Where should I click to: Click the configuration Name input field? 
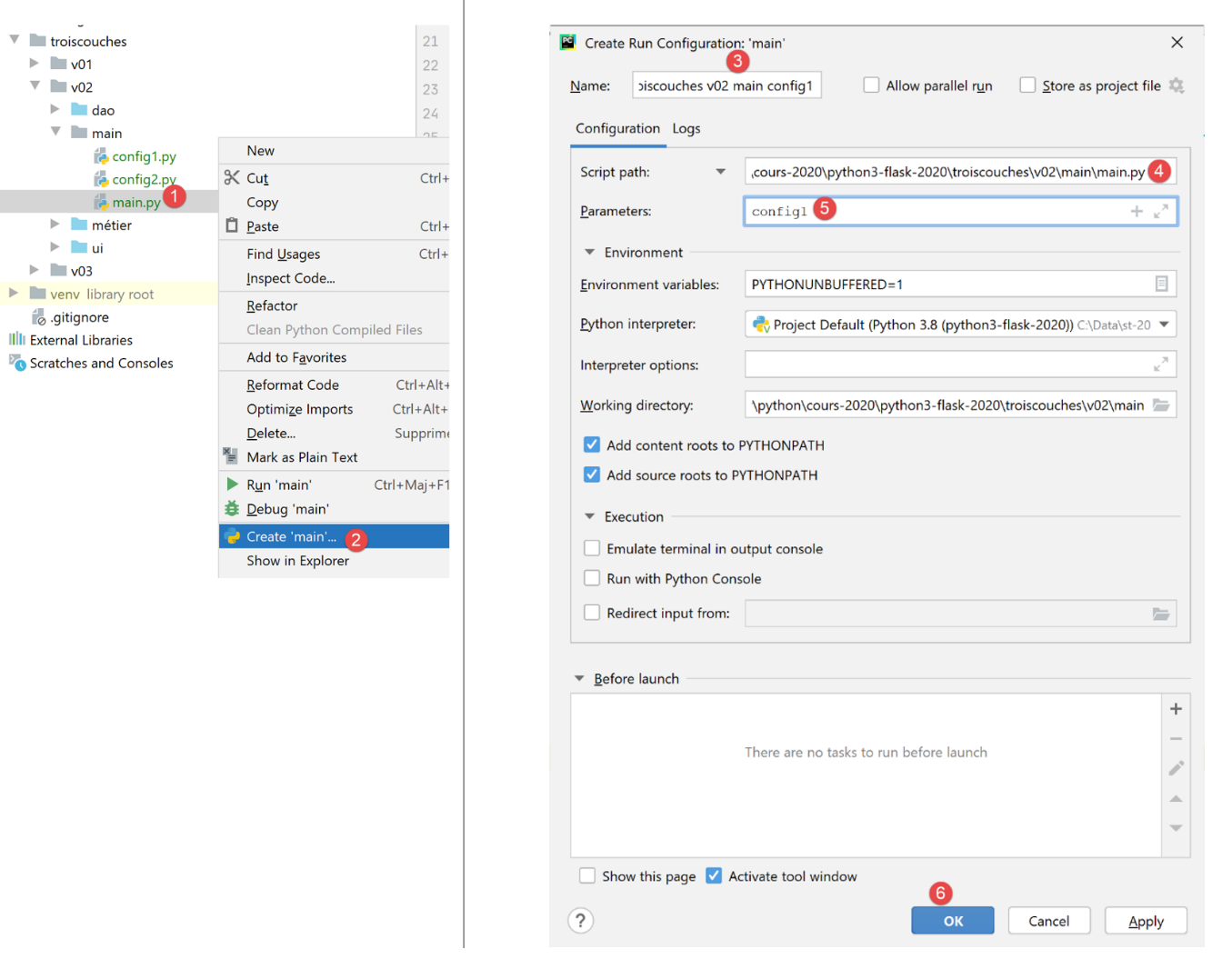(726, 85)
